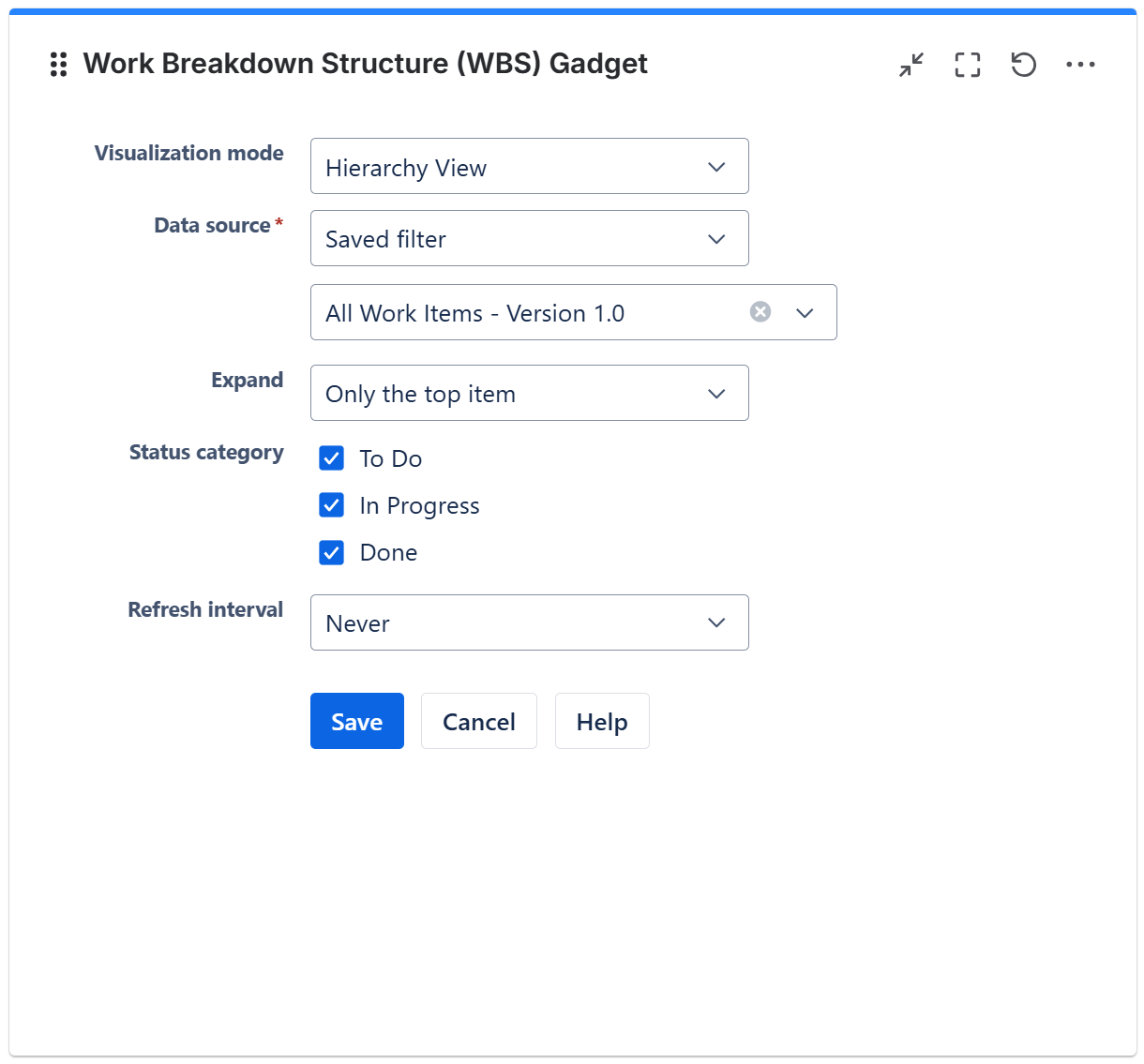Image resolution: width=1144 pixels, height=1064 pixels.
Task: Uncheck the Done status category
Action: [332, 552]
